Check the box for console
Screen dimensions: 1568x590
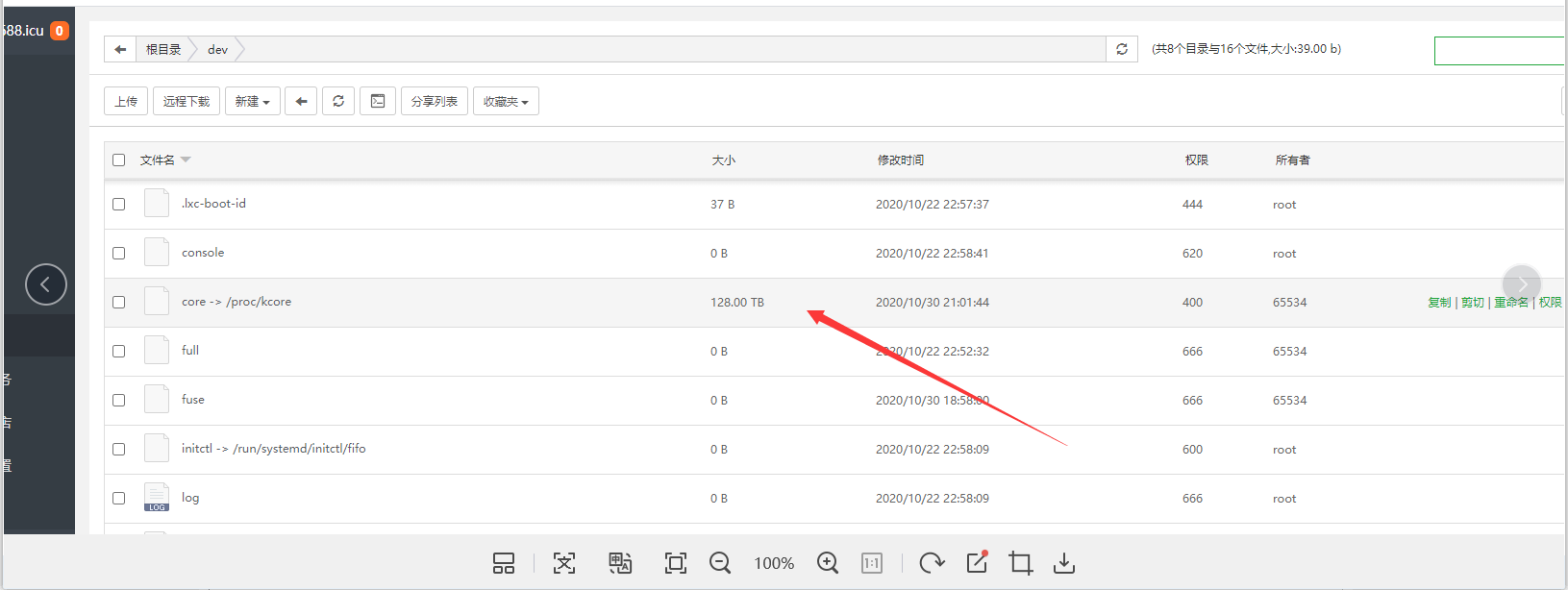point(119,254)
